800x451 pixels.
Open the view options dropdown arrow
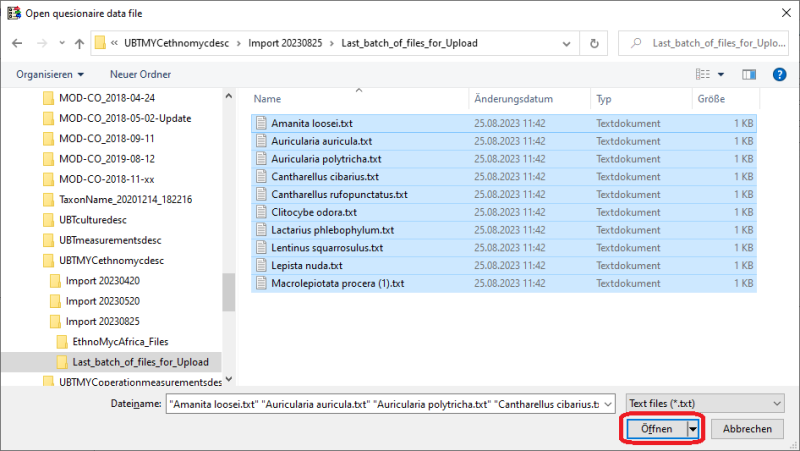click(x=721, y=74)
